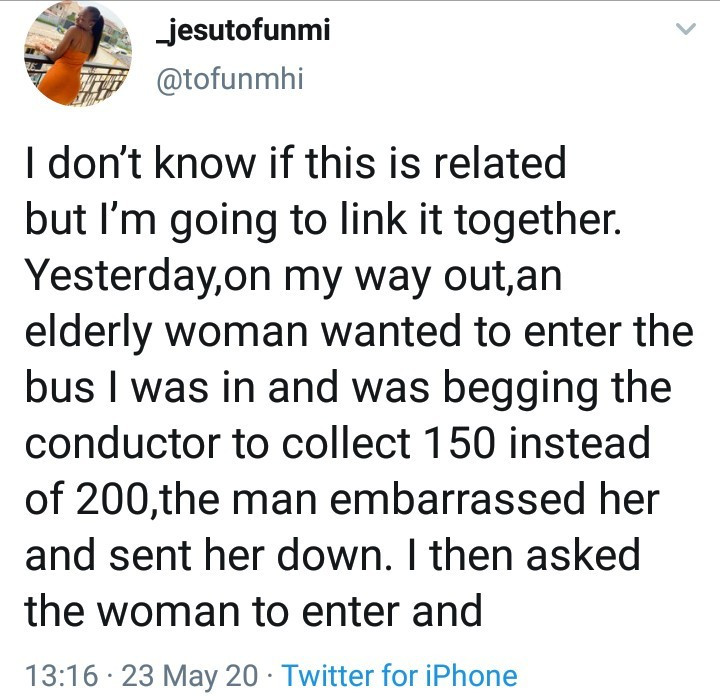Open the _jesutofunmi display name profile
Image resolution: width=720 pixels, height=696 pixels.
(243, 31)
